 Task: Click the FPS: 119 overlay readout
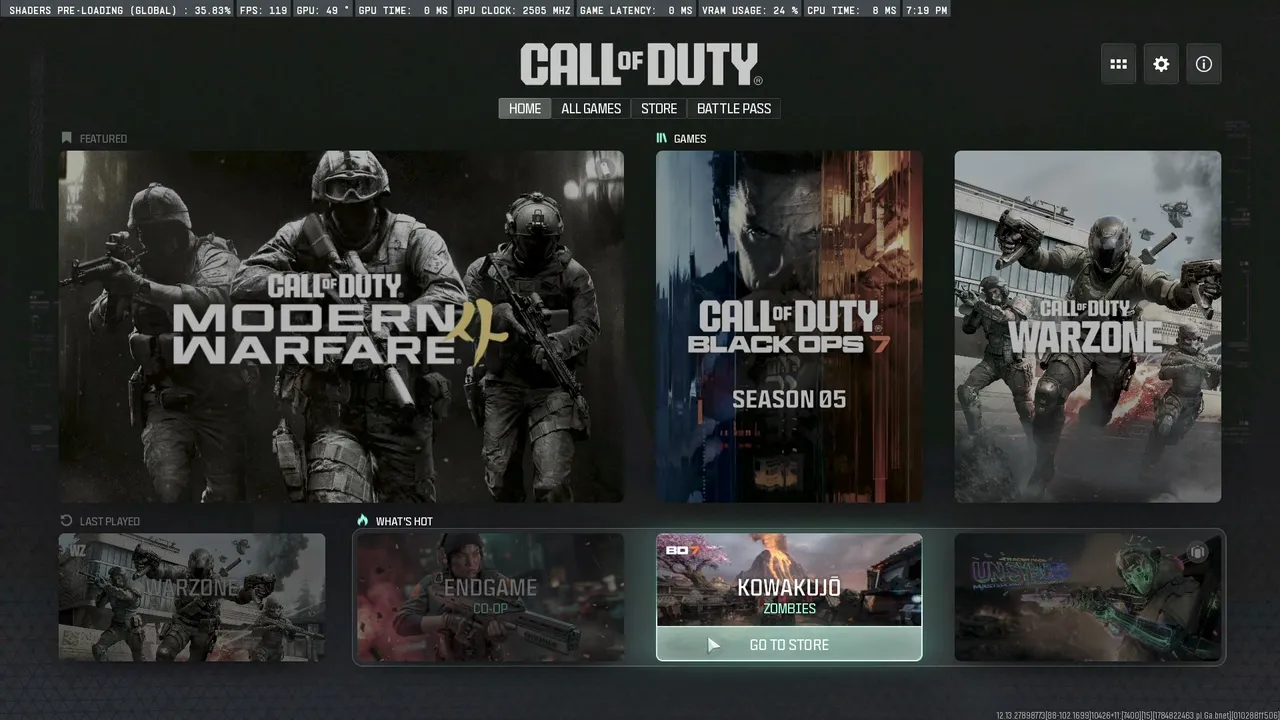(x=264, y=10)
